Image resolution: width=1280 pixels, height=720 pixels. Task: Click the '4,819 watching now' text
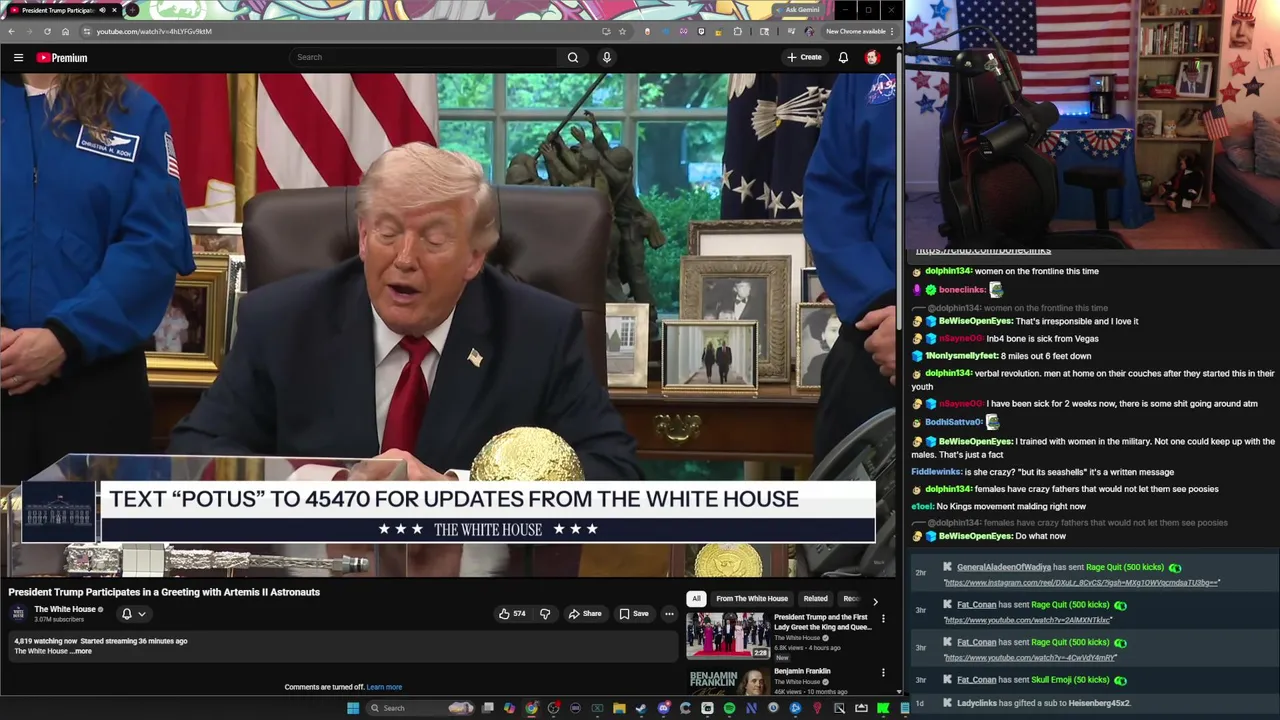(x=45, y=641)
